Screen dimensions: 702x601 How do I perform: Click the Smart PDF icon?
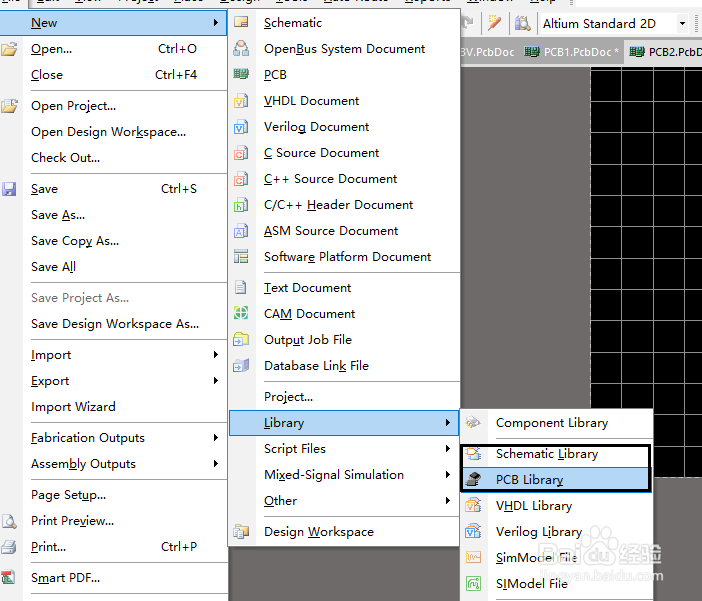[x=8, y=577]
